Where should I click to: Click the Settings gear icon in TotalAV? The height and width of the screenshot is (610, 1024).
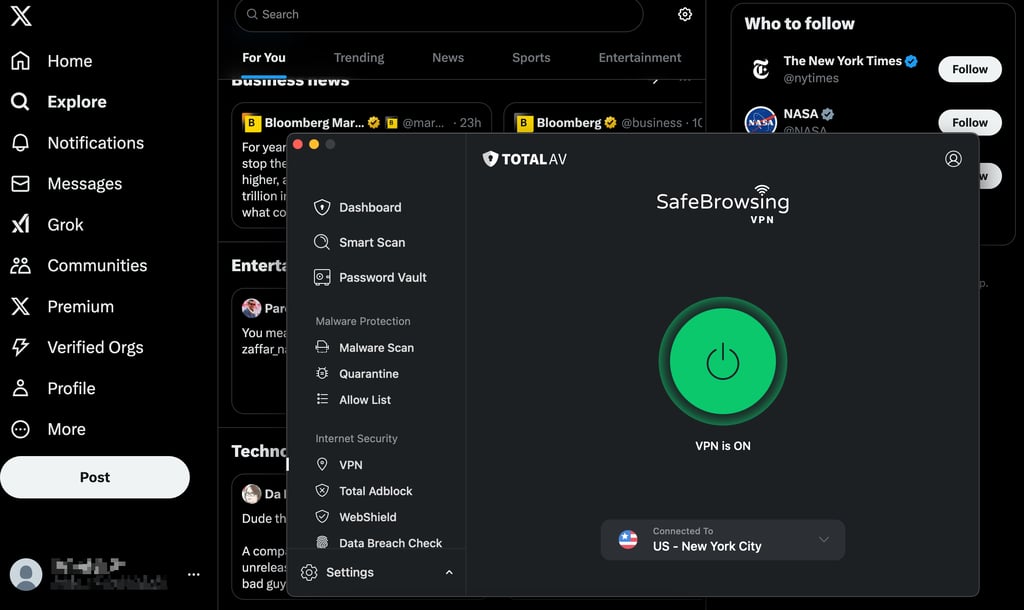click(309, 572)
